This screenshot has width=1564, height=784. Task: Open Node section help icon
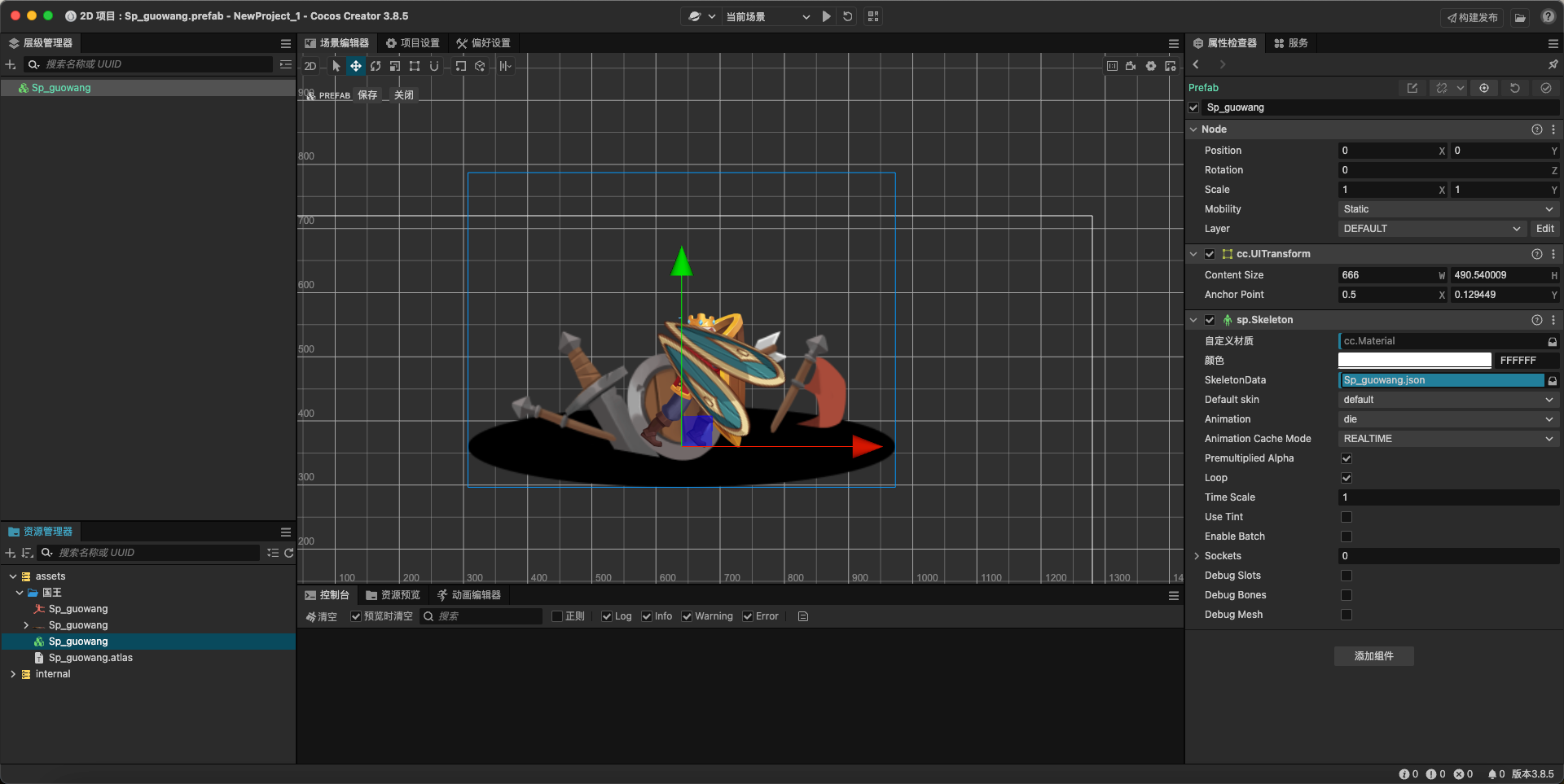coord(1537,129)
